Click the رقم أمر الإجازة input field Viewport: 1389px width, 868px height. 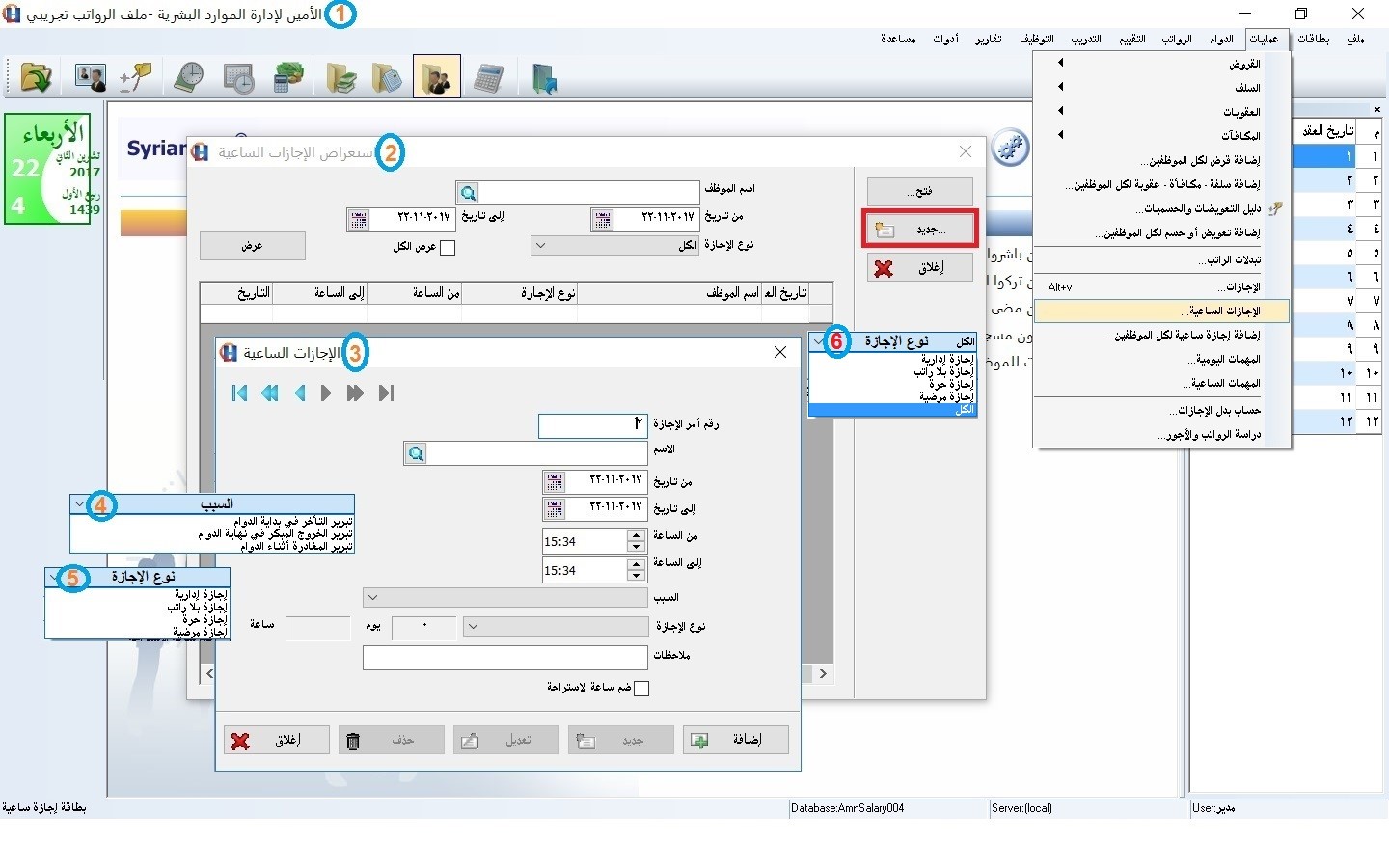click(592, 425)
